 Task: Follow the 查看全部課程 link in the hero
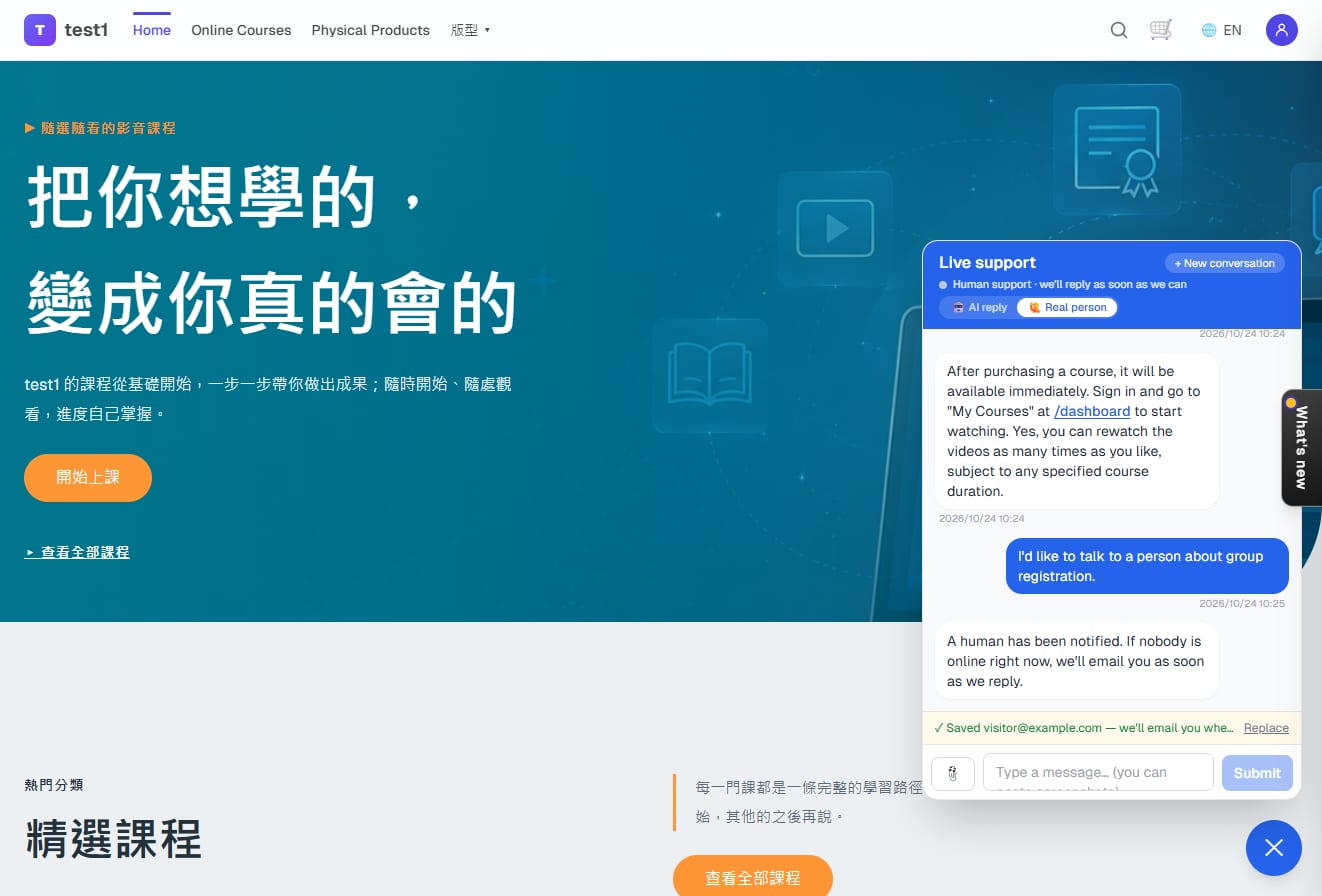77,552
